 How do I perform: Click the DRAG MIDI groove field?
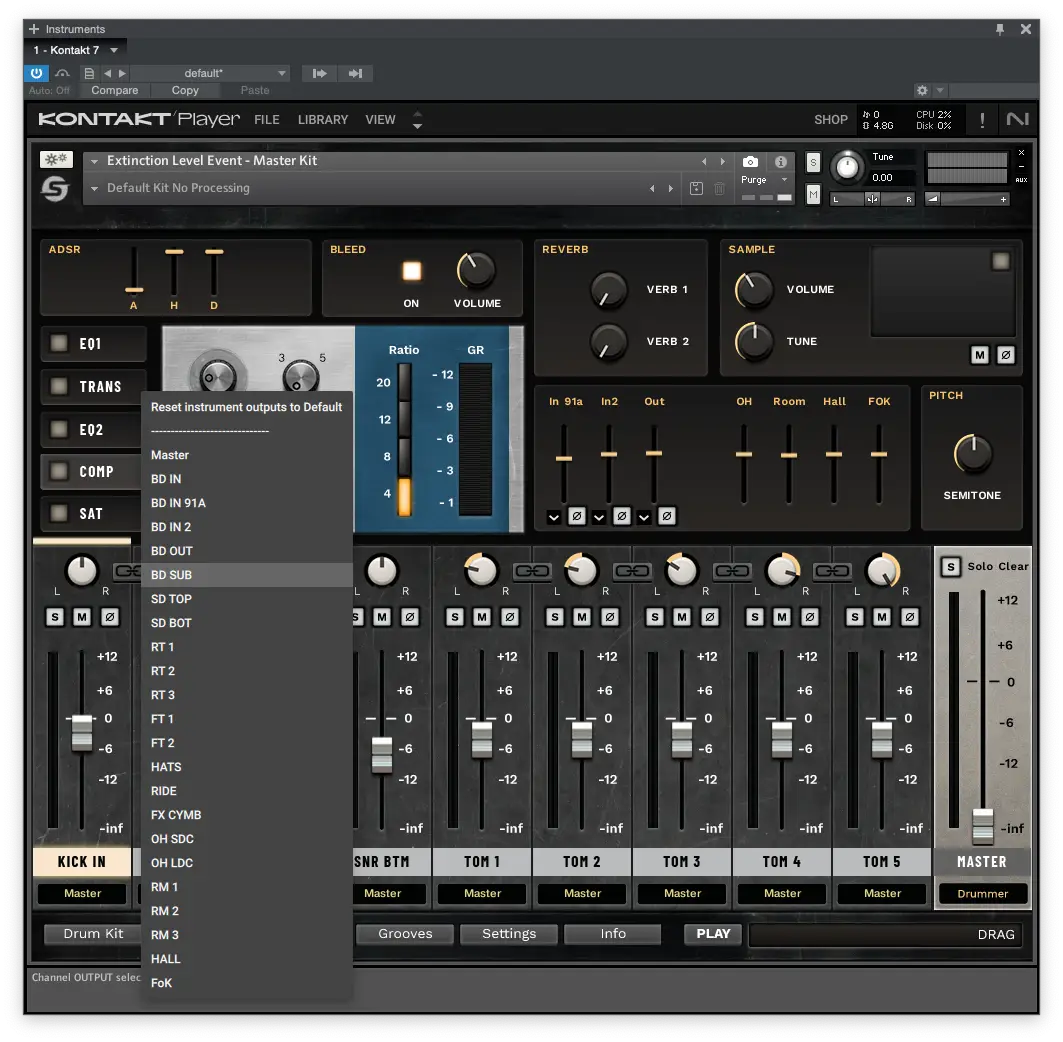(x=886, y=934)
